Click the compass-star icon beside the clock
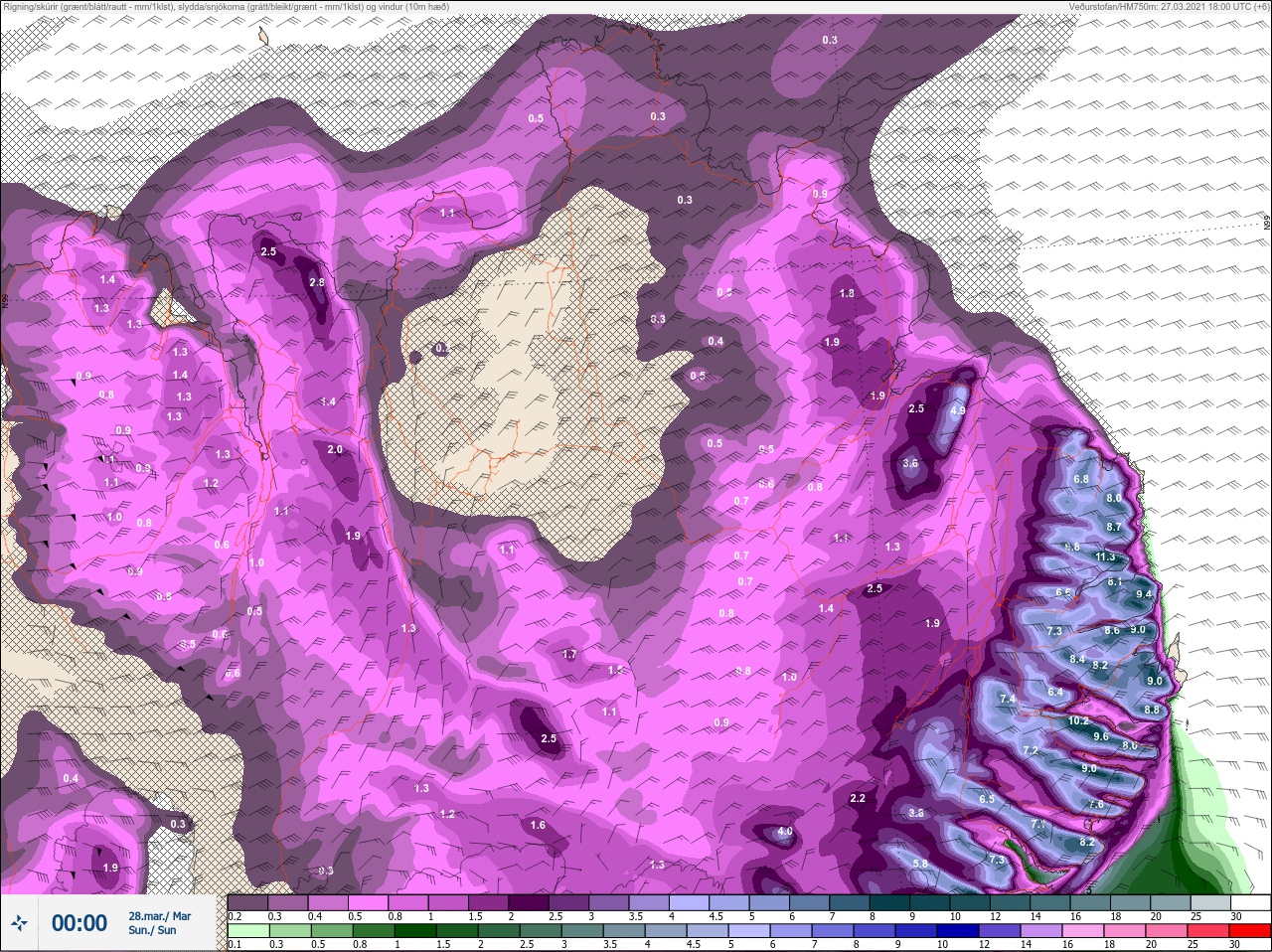1272x952 pixels. coord(19,923)
